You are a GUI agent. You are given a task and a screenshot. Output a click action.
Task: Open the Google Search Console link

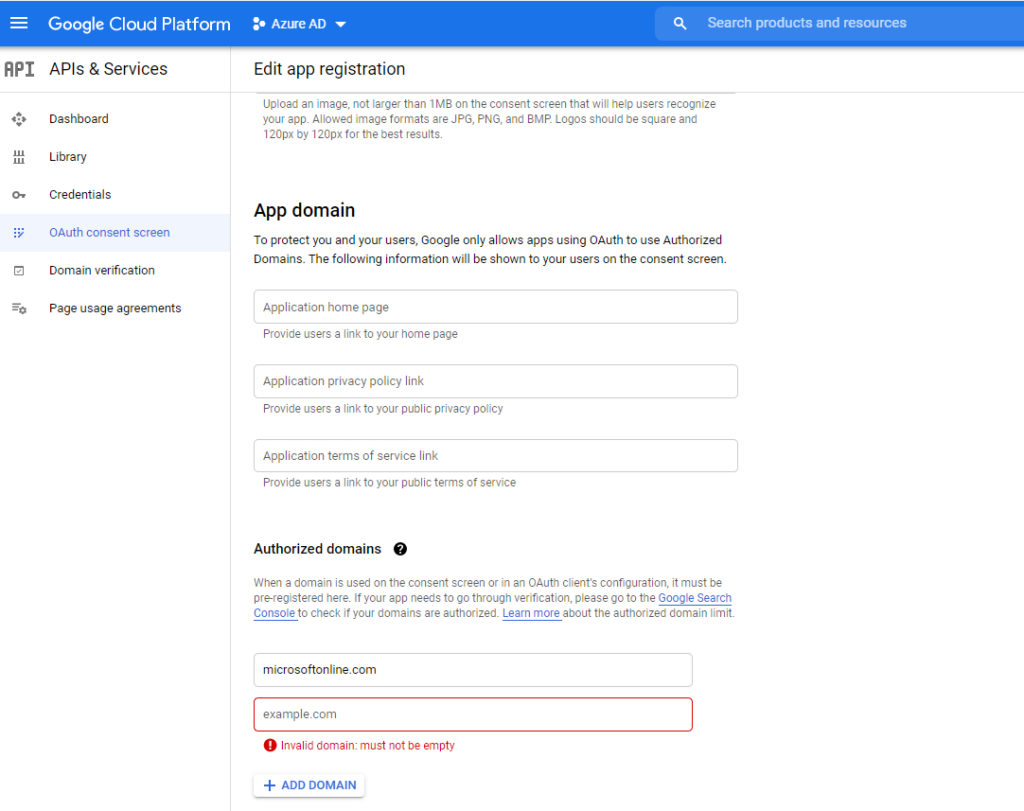(x=695, y=598)
